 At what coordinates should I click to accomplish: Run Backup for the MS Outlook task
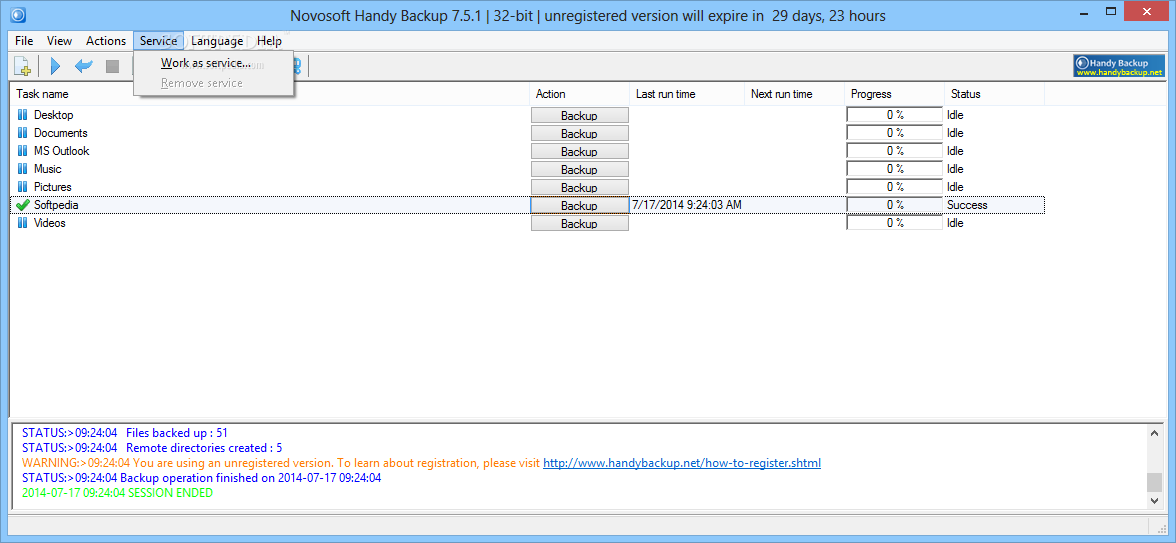click(579, 152)
